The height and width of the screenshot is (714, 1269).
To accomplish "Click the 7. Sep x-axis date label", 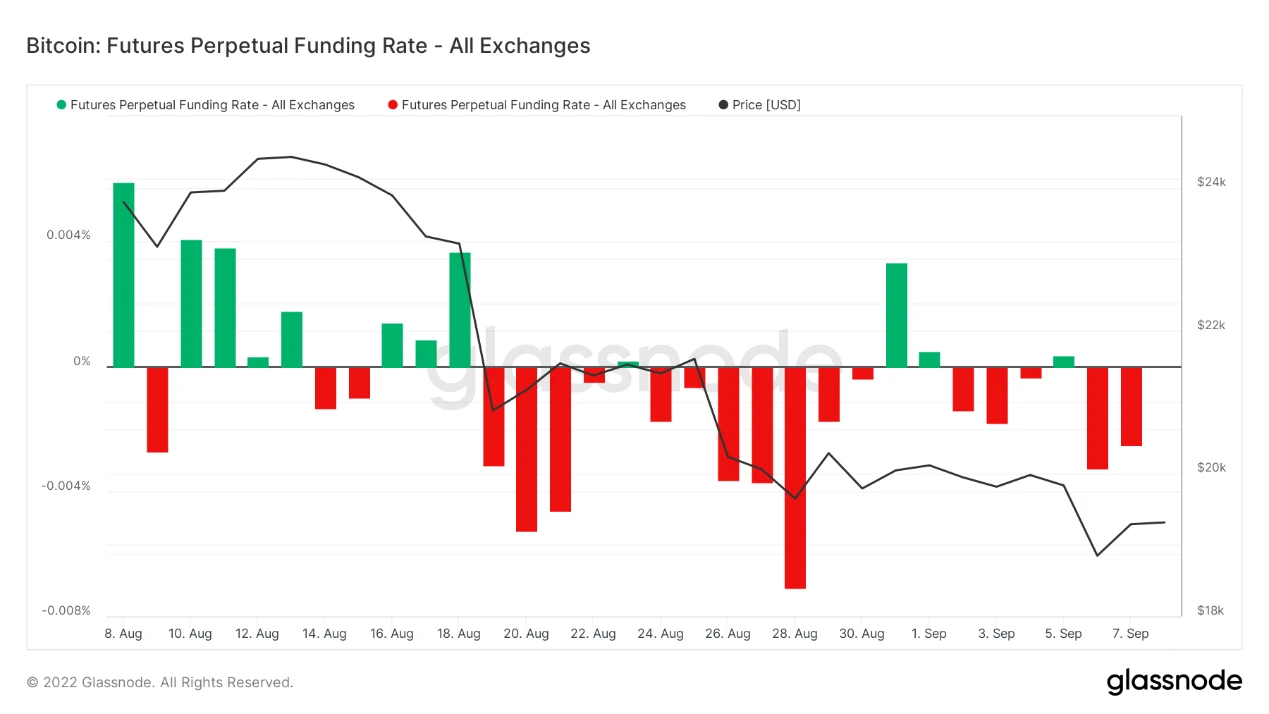I will pos(1131,634).
